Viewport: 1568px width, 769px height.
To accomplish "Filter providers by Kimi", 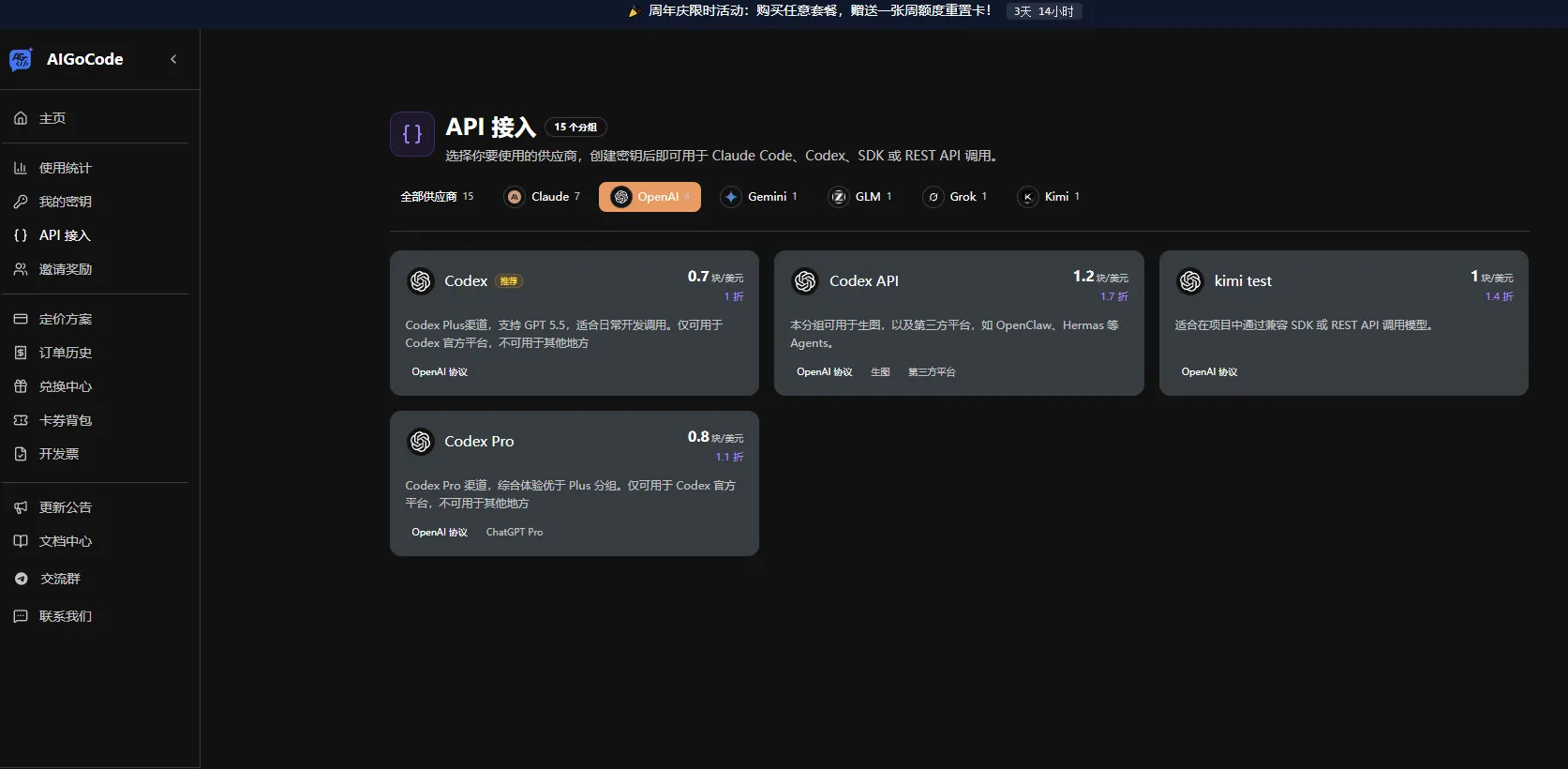I will click(1049, 197).
